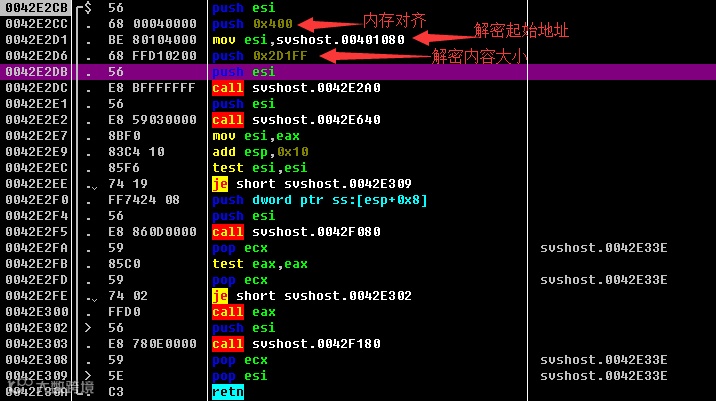Click hex bytes E8 59030000
Viewport: 716px width, 401px height.
coord(152,120)
